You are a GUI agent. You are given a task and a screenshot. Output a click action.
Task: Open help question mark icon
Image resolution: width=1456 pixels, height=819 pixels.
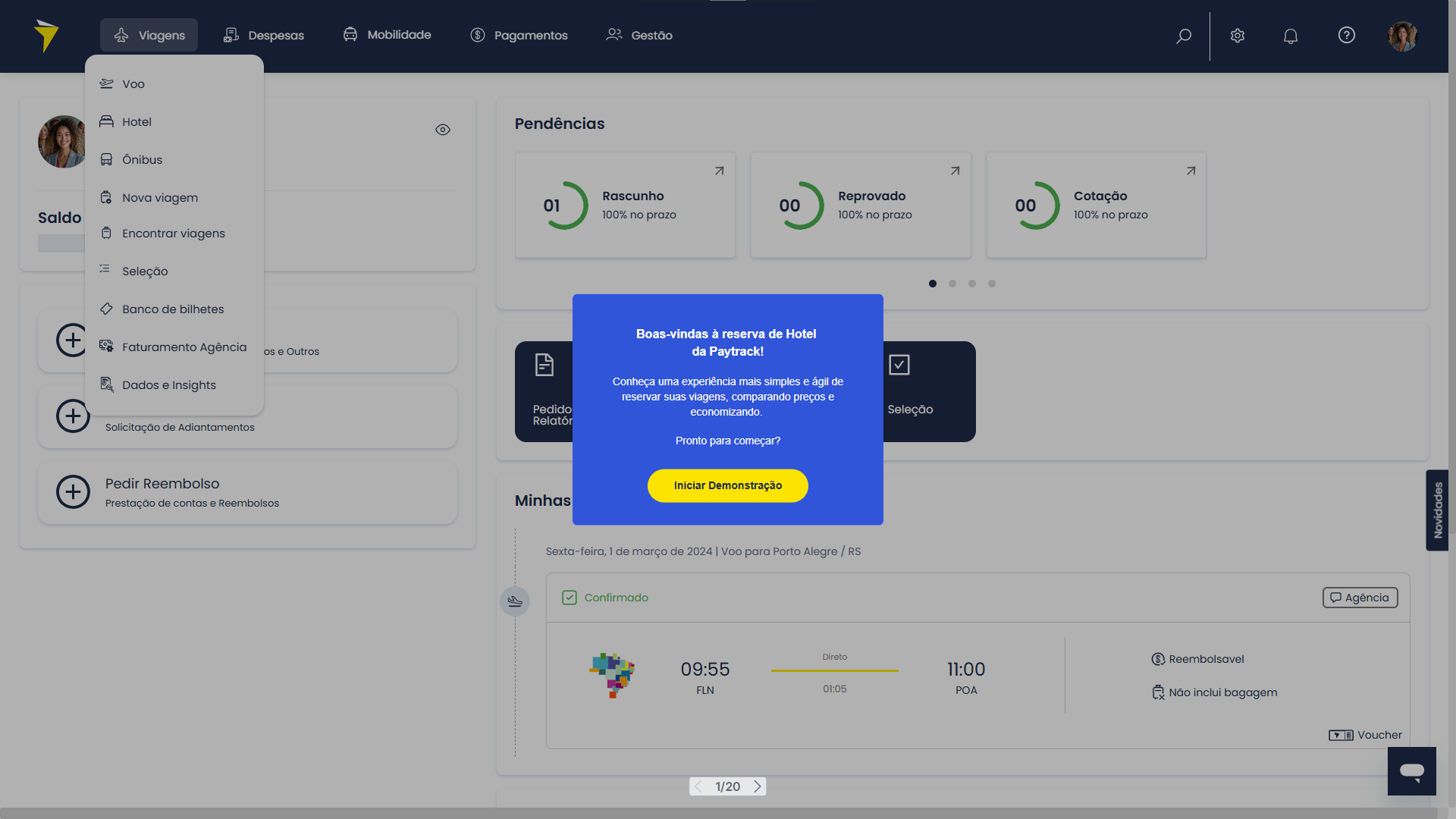point(1347,35)
